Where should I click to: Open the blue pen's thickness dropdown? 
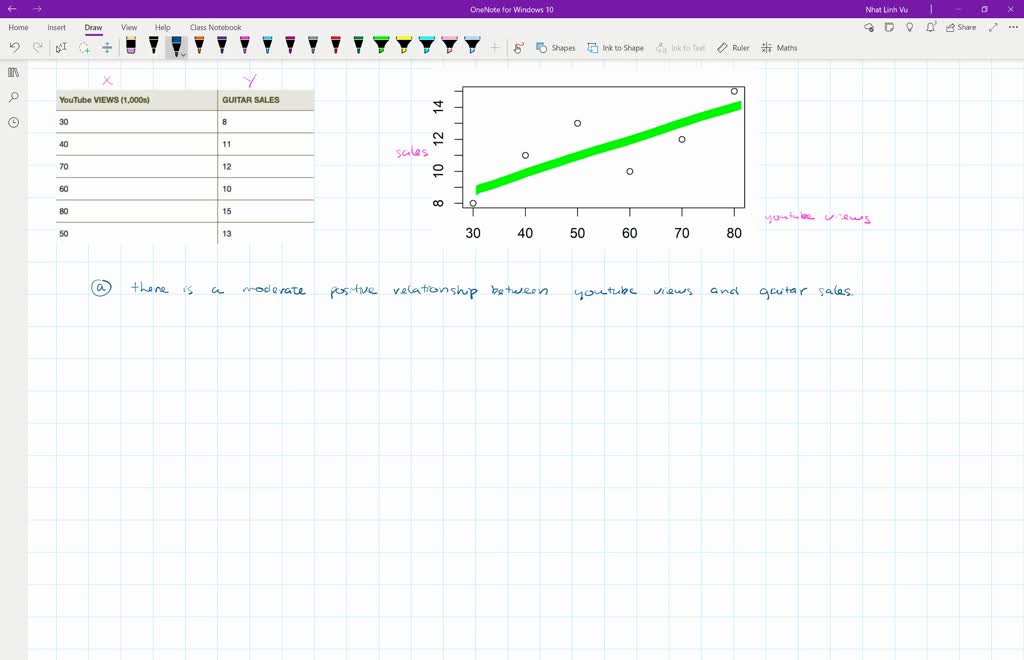182,52
